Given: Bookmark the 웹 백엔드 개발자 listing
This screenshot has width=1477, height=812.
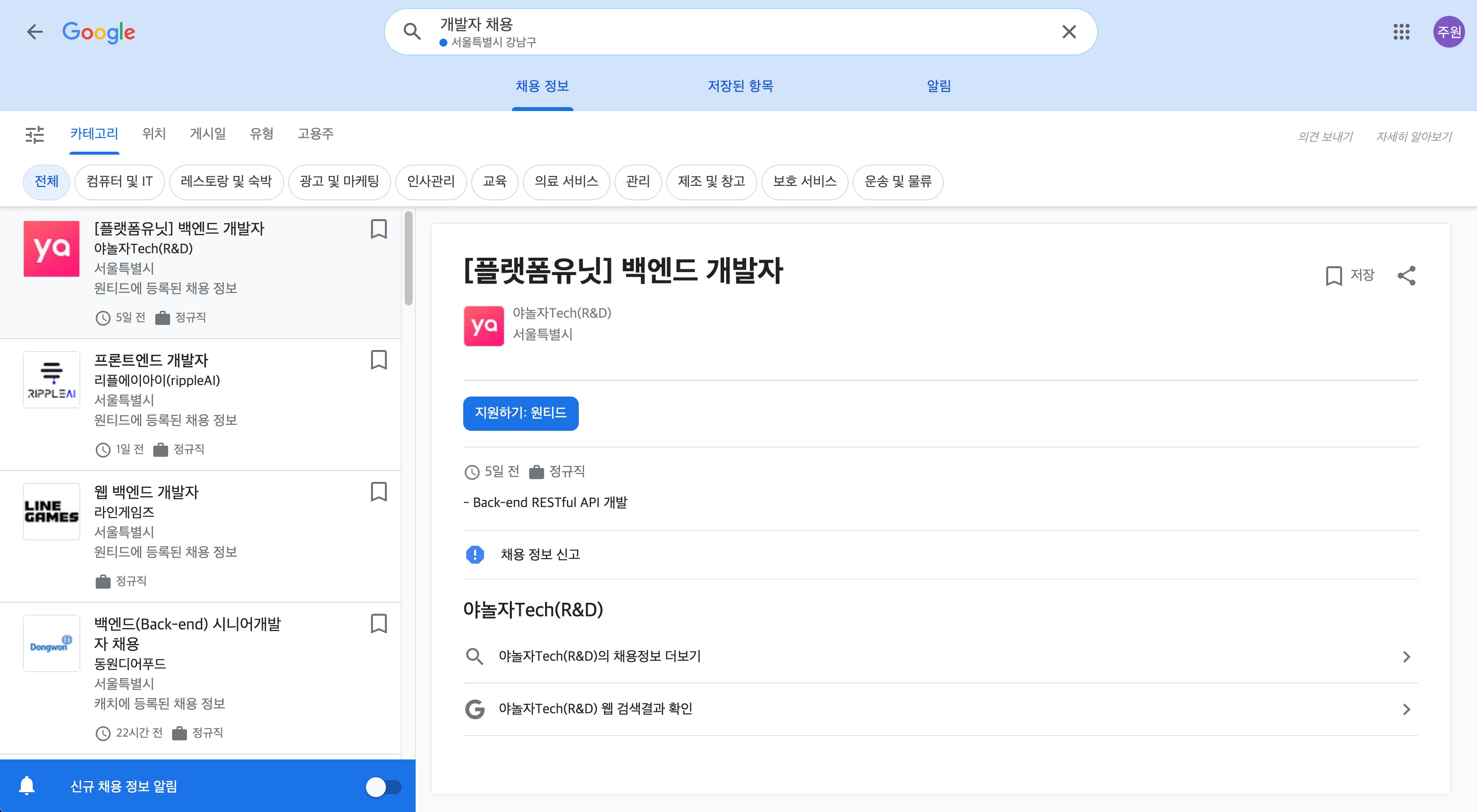Looking at the screenshot, I should coord(378,492).
